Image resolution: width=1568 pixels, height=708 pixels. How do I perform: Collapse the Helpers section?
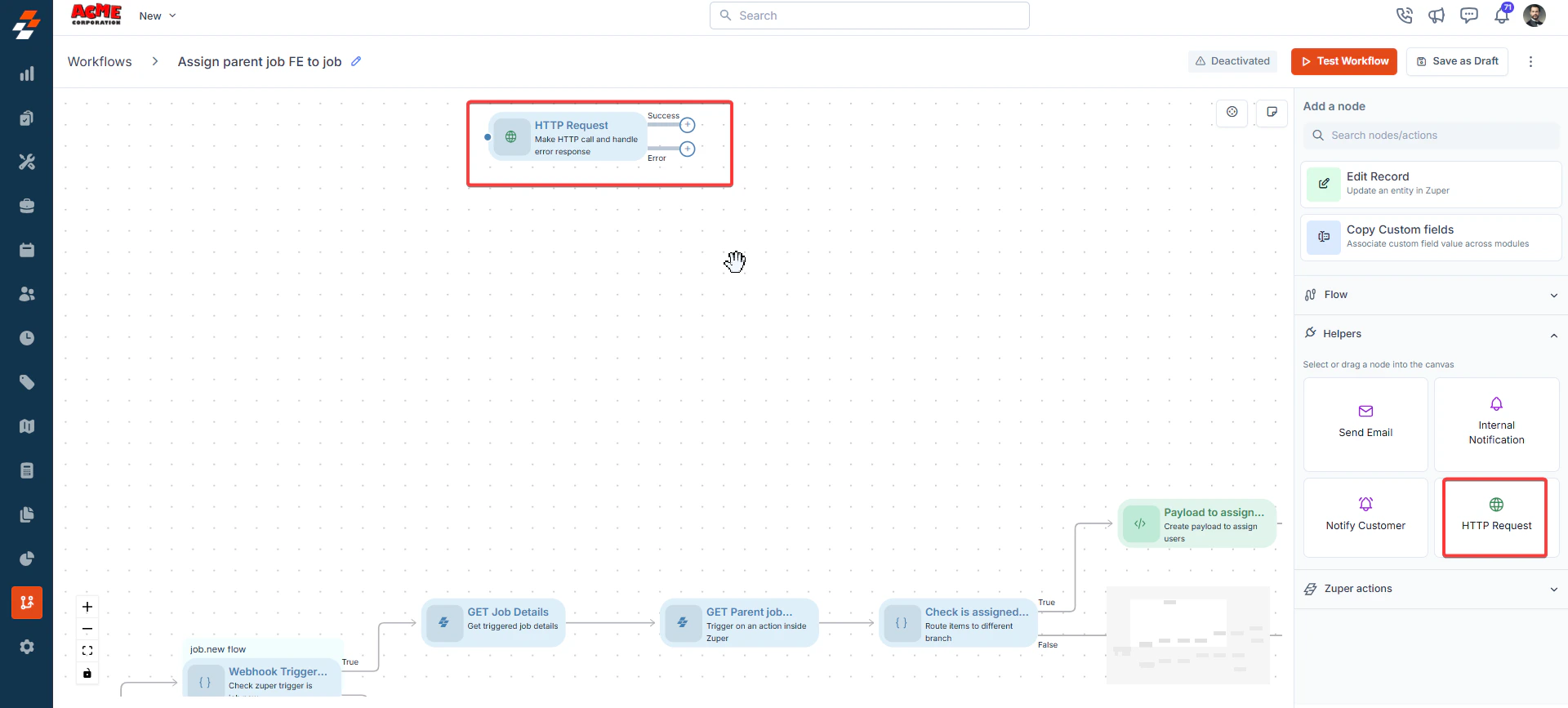(1431, 334)
